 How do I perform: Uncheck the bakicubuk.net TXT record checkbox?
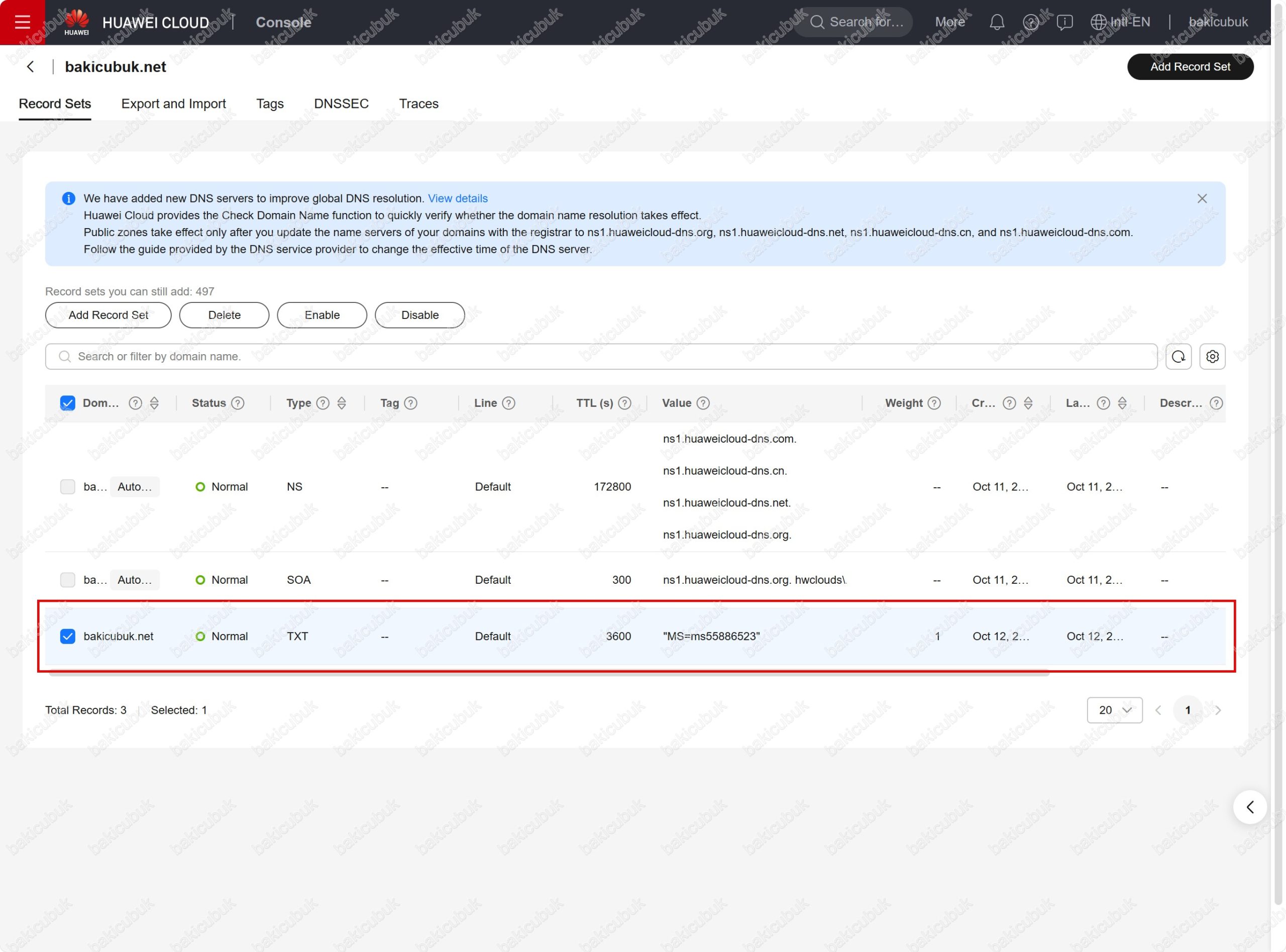tap(67, 636)
